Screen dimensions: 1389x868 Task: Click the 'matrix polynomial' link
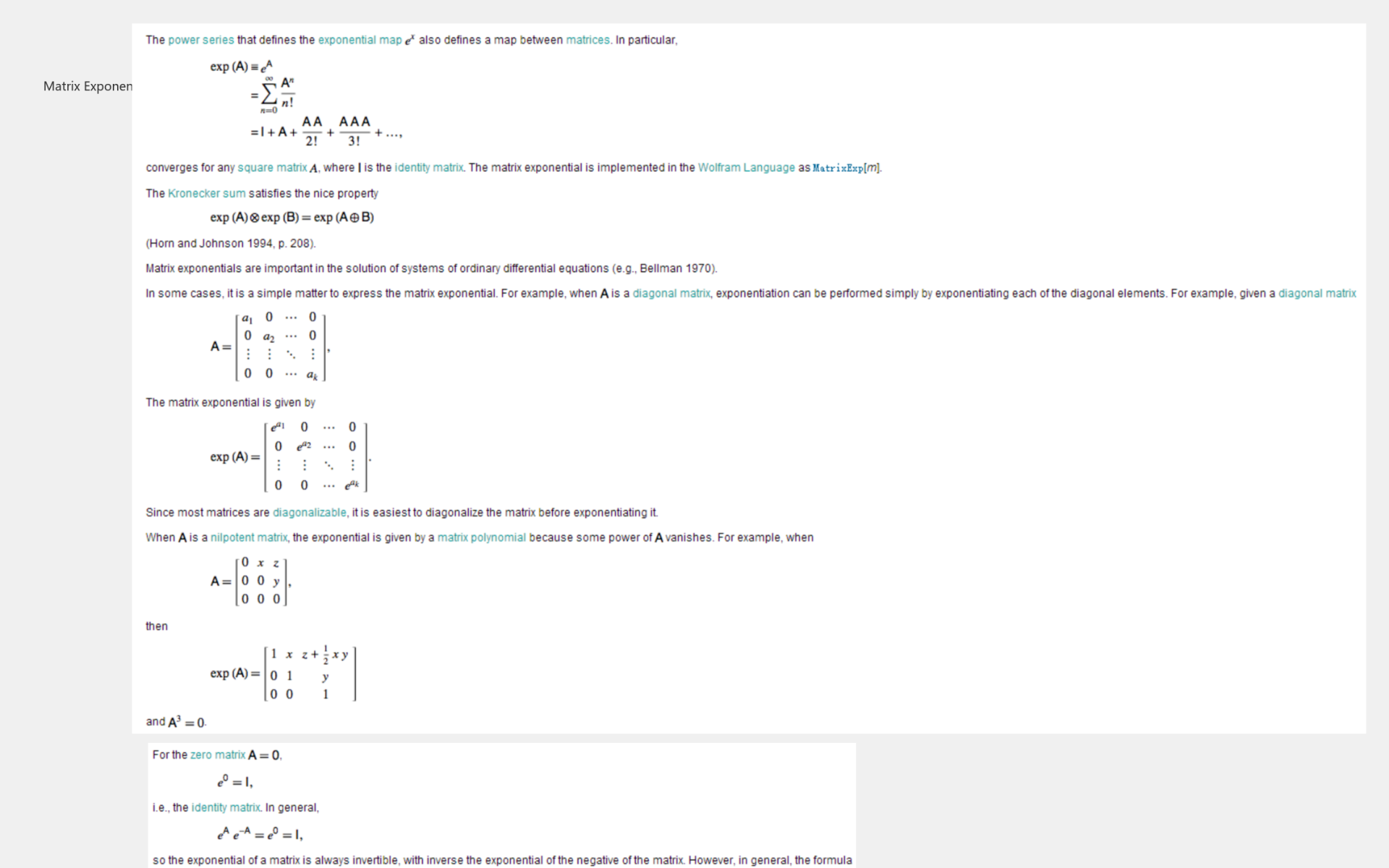[x=481, y=537]
